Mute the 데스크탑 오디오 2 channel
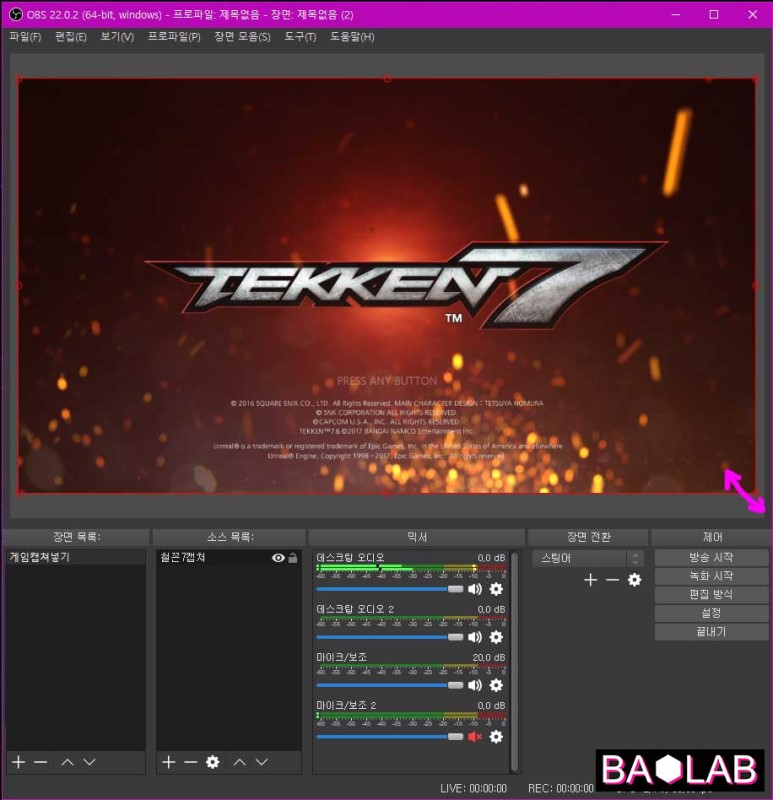The image size is (773, 800). tap(475, 637)
